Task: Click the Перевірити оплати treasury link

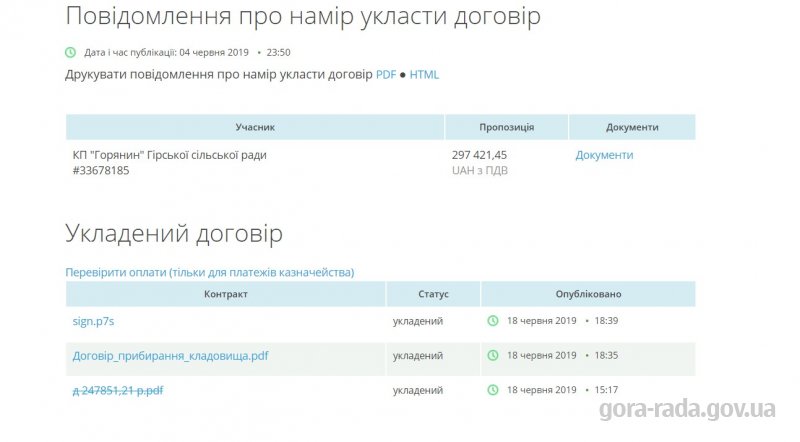Action: click(x=210, y=273)
